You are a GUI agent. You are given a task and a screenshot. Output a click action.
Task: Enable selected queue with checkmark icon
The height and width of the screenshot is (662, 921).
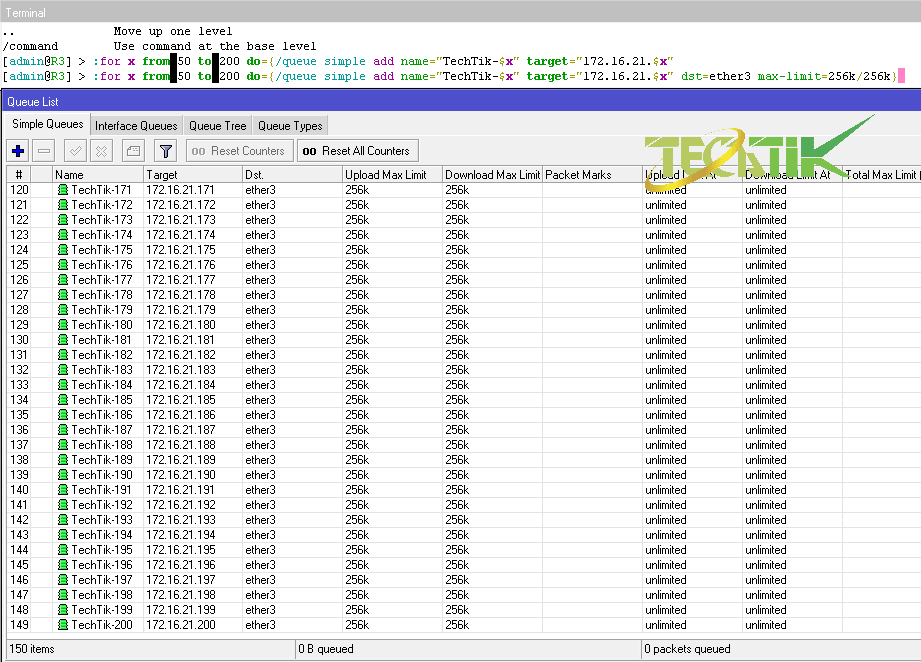[x=76, y=151]
